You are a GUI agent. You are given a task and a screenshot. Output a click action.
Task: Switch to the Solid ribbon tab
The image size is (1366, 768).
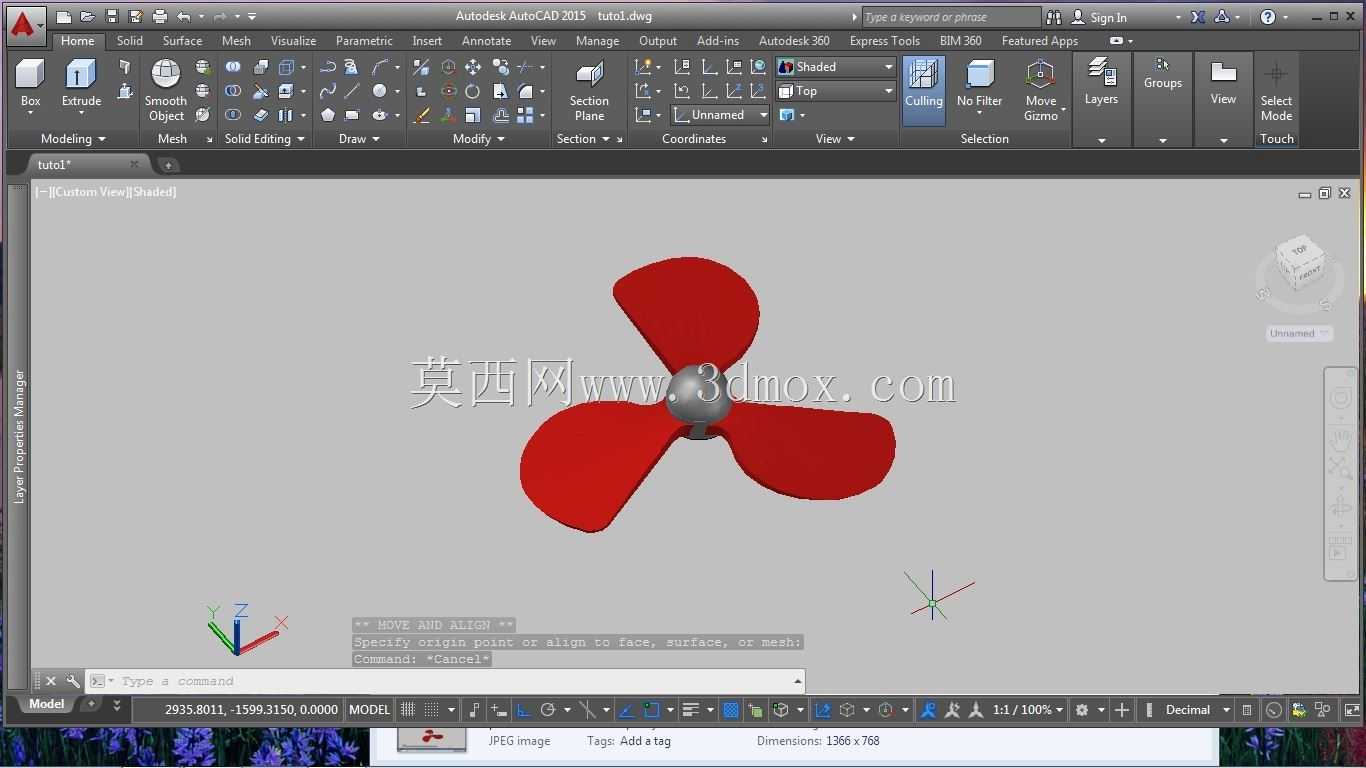(130, 41)
